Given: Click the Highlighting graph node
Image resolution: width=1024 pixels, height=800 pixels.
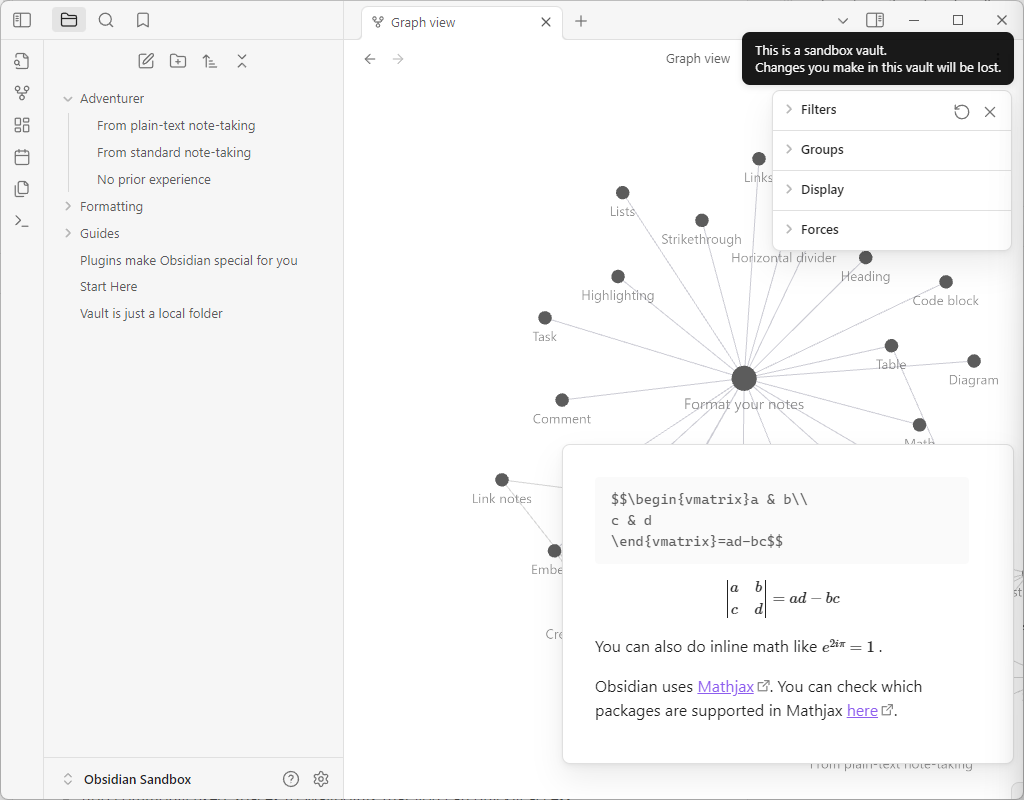Looking at the screenshot, I should click(x=618, y=277).
